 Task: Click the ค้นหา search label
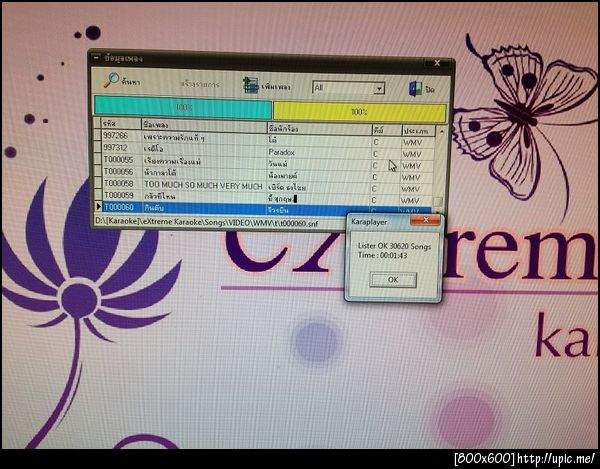130,81
